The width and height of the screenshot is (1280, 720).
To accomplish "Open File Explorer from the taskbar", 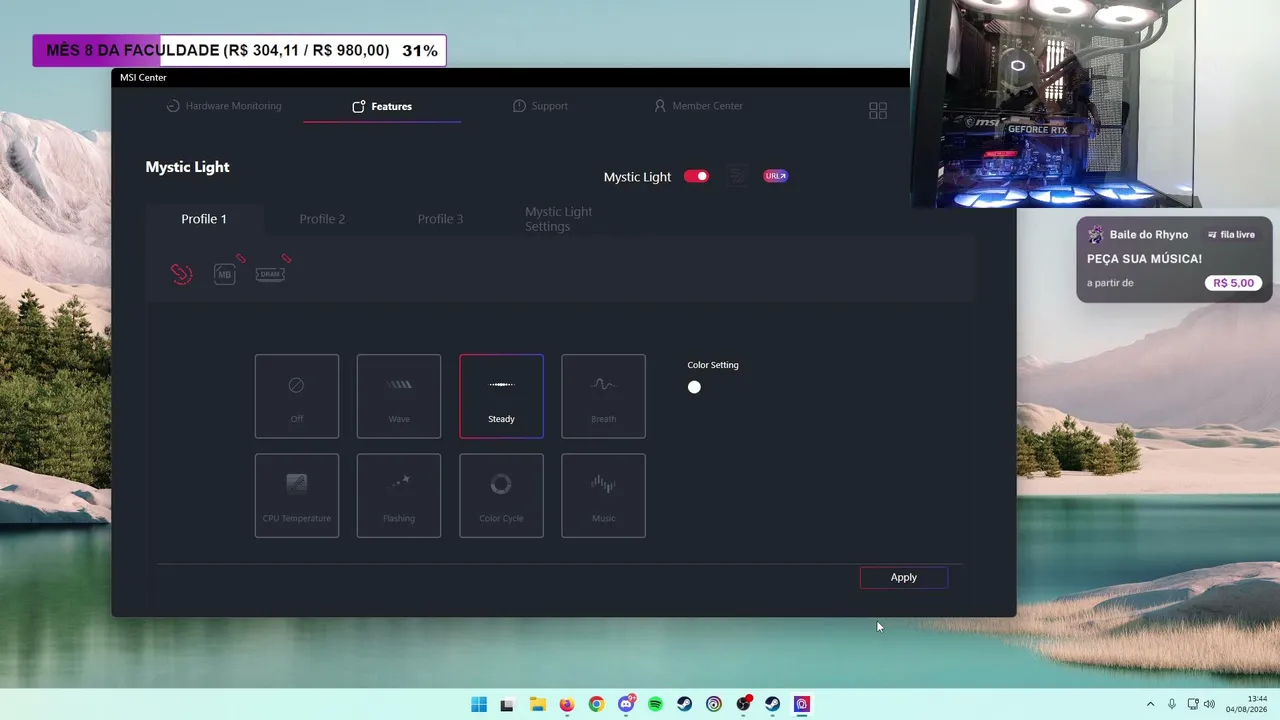I will click(x=537, y=704).
